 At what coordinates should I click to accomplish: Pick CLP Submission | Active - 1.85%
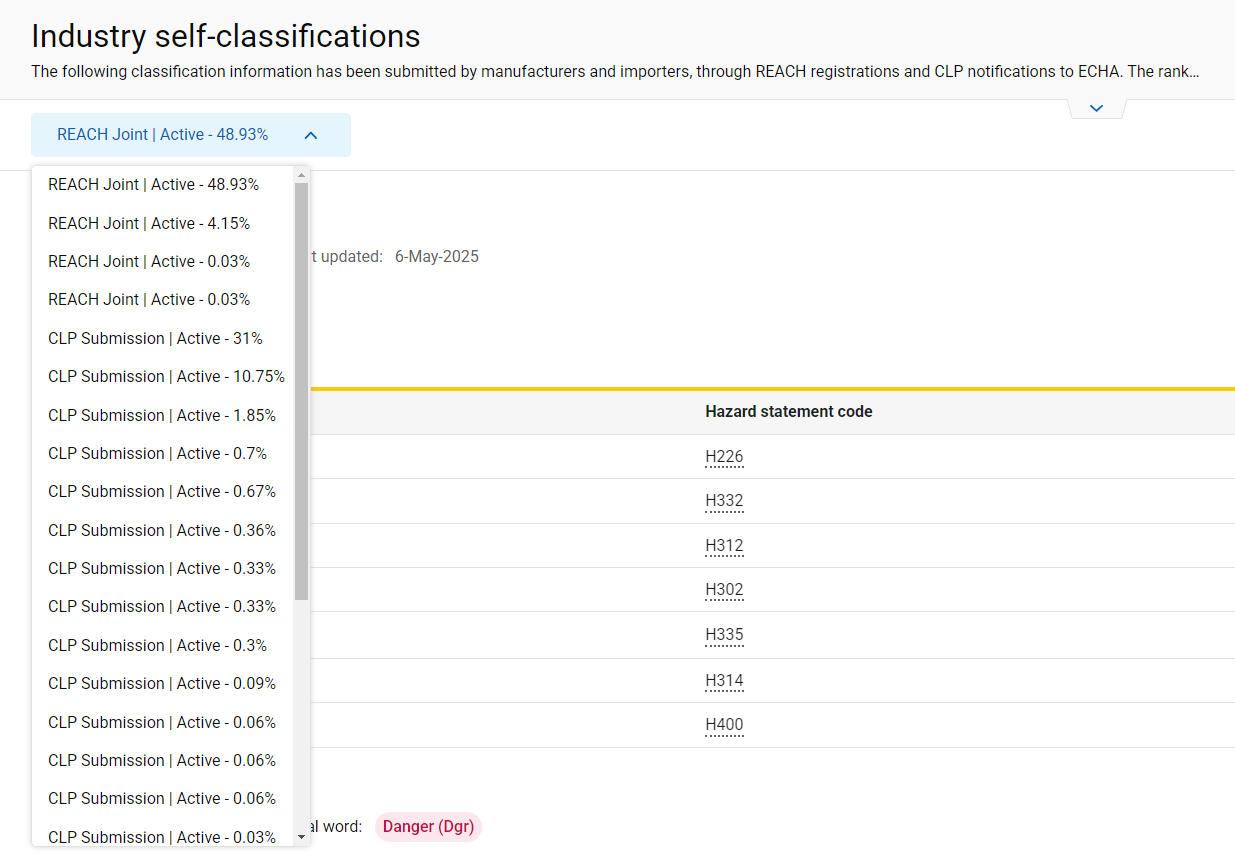[x=162, y=415]
